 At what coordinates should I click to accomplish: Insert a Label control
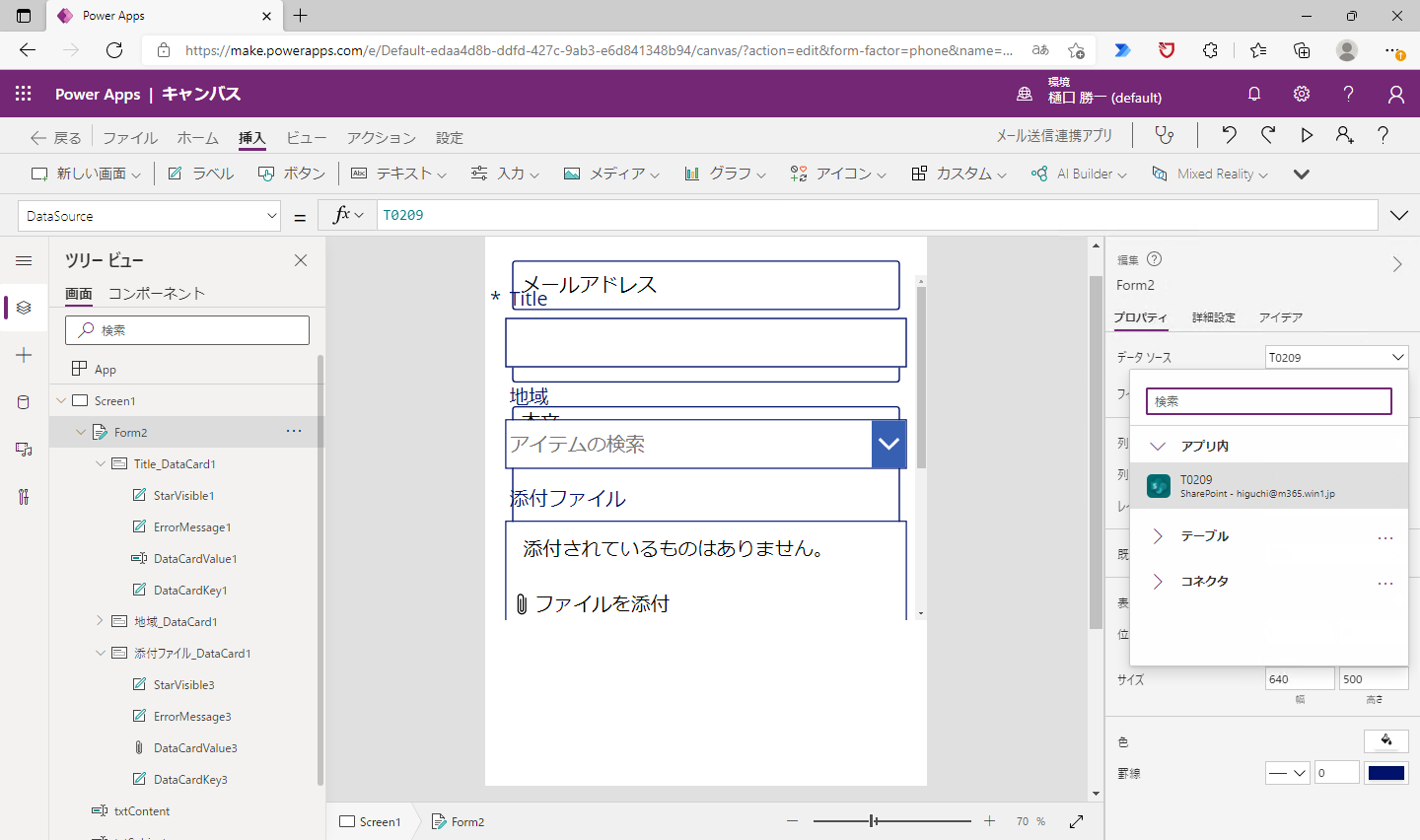[201, 174]
